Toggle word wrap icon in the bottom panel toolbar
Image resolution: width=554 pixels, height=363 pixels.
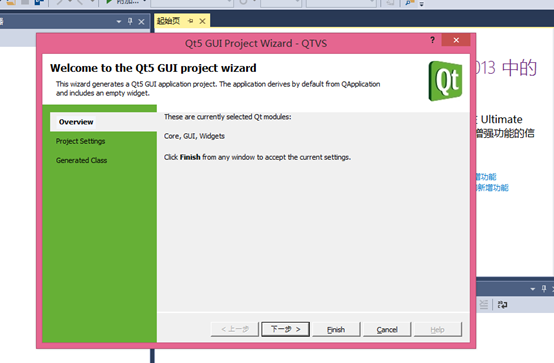click(x=502, y=304)
